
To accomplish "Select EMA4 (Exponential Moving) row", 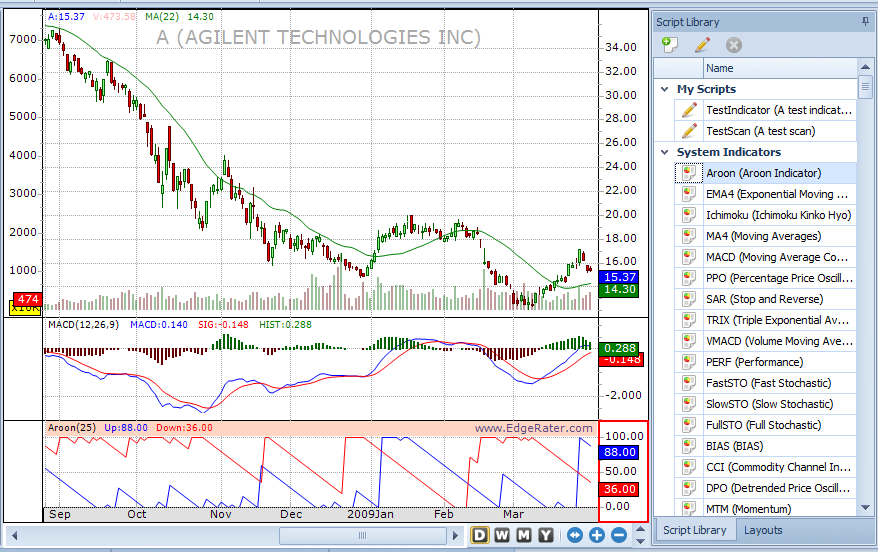I will pyautogui.click(x=765, y=194).
